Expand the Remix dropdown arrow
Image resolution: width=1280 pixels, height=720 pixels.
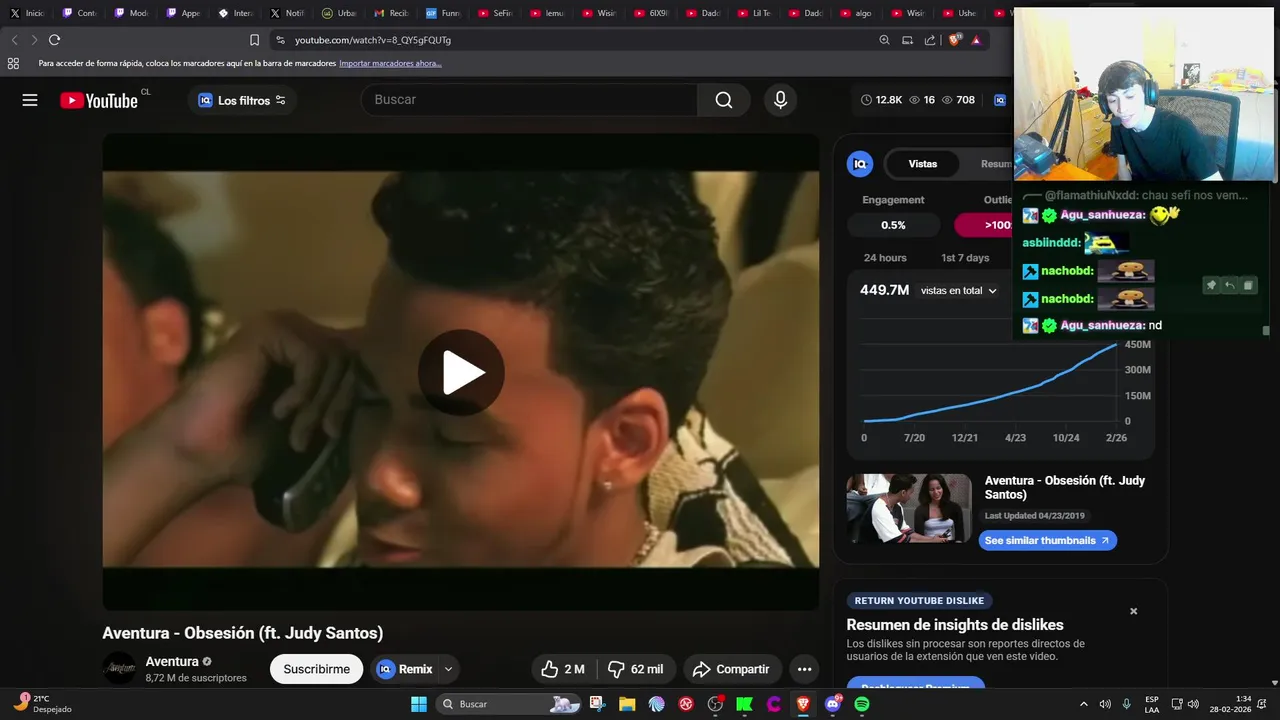coord(448,669)
